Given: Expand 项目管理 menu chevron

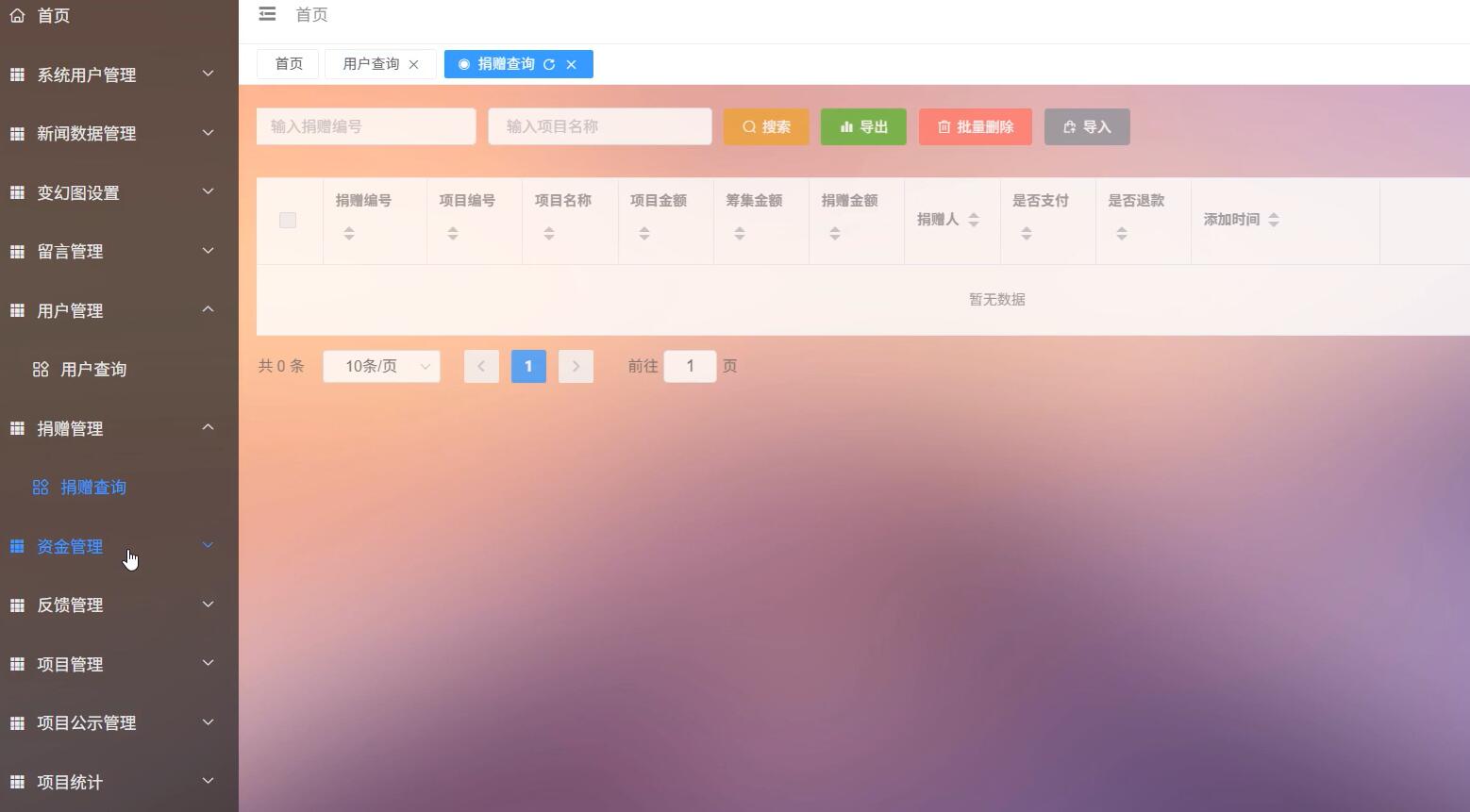Looking at the screenshot, I should [x=209, y=663].
